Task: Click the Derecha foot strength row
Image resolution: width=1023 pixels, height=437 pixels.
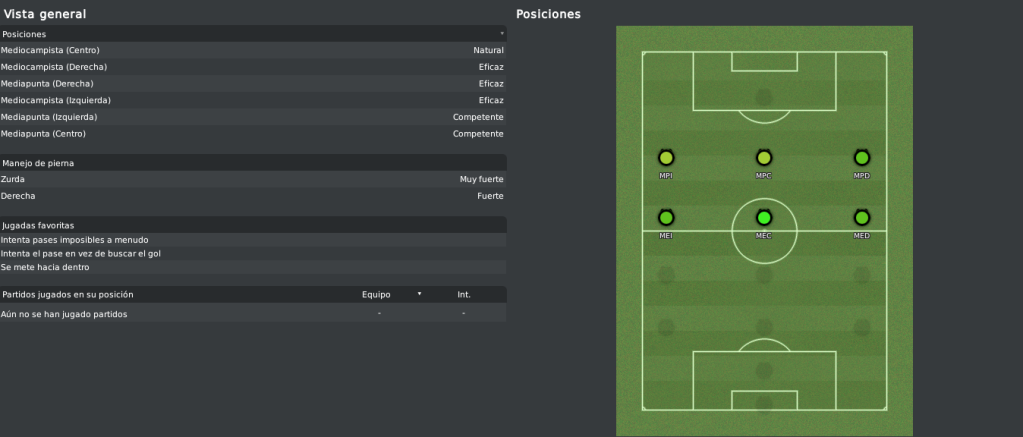Action: 253,196
